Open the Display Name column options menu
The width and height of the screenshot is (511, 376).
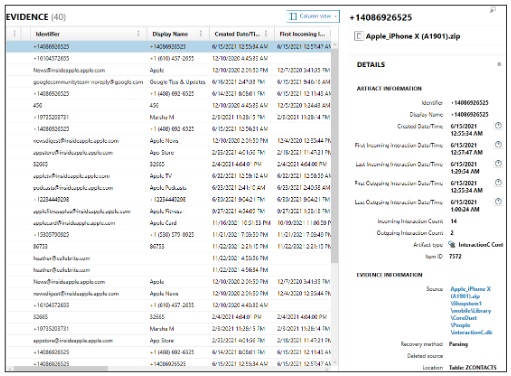coord(201,34)
